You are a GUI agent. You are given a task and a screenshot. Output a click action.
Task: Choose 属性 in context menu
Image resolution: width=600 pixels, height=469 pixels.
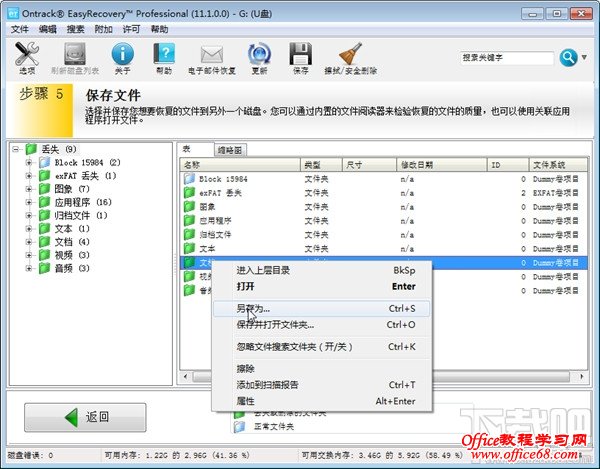click(321, 401)
